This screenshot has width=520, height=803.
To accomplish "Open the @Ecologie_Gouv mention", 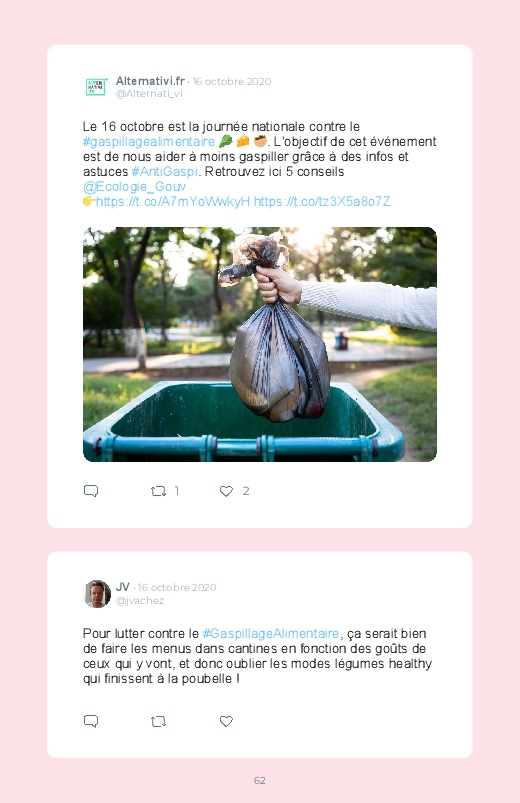I will (134, 186).
